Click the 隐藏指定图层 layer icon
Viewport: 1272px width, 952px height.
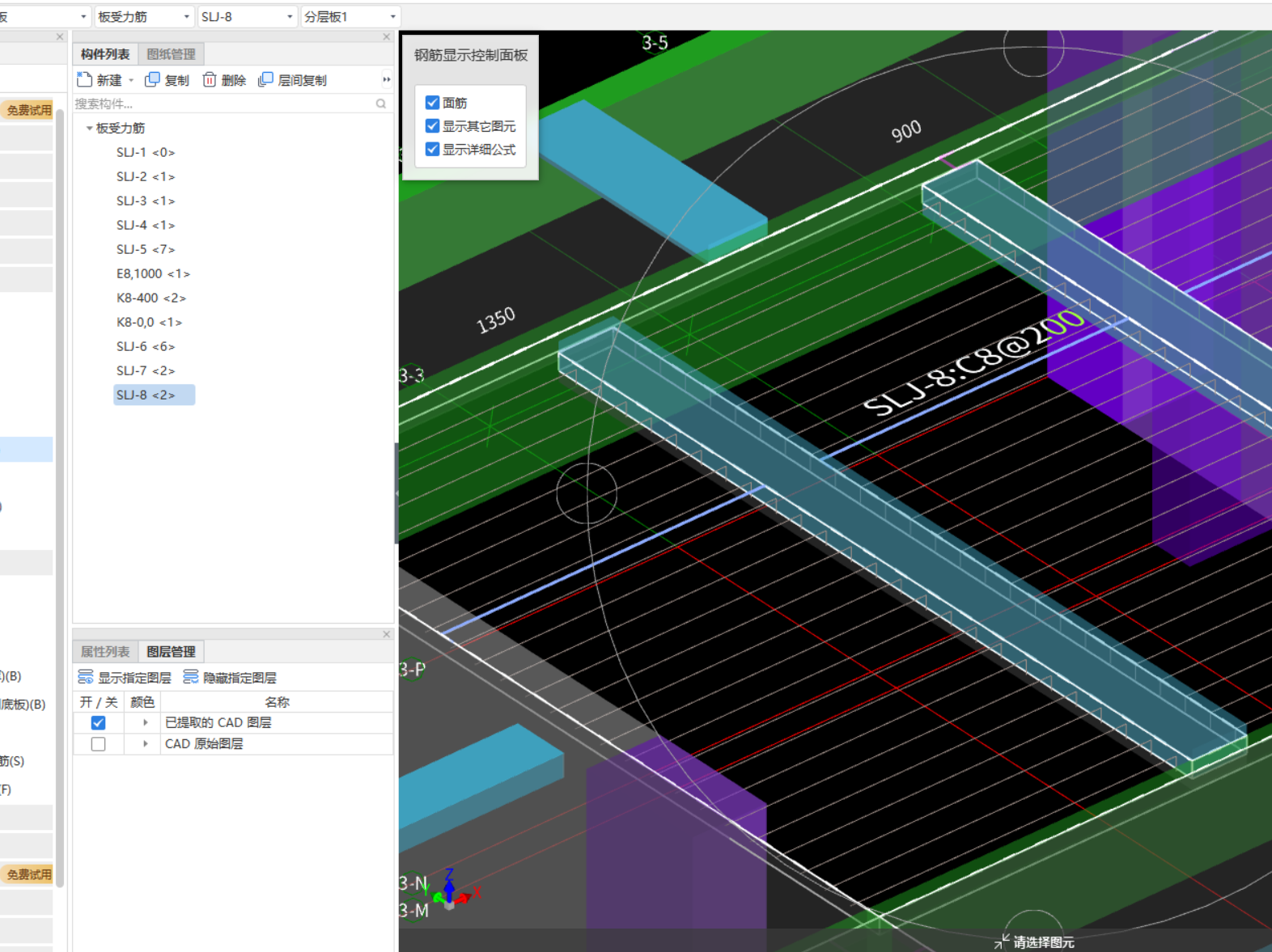click(x=191, y=677)
